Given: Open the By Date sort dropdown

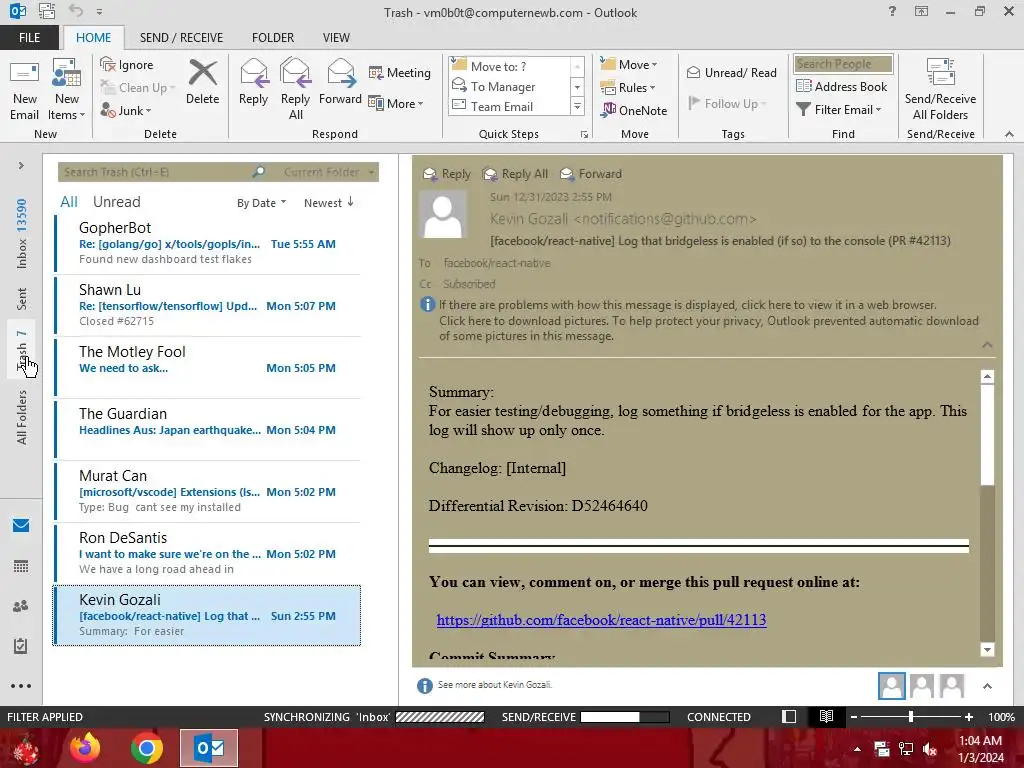Looking at the screenshot, I should tap(261, 203).
